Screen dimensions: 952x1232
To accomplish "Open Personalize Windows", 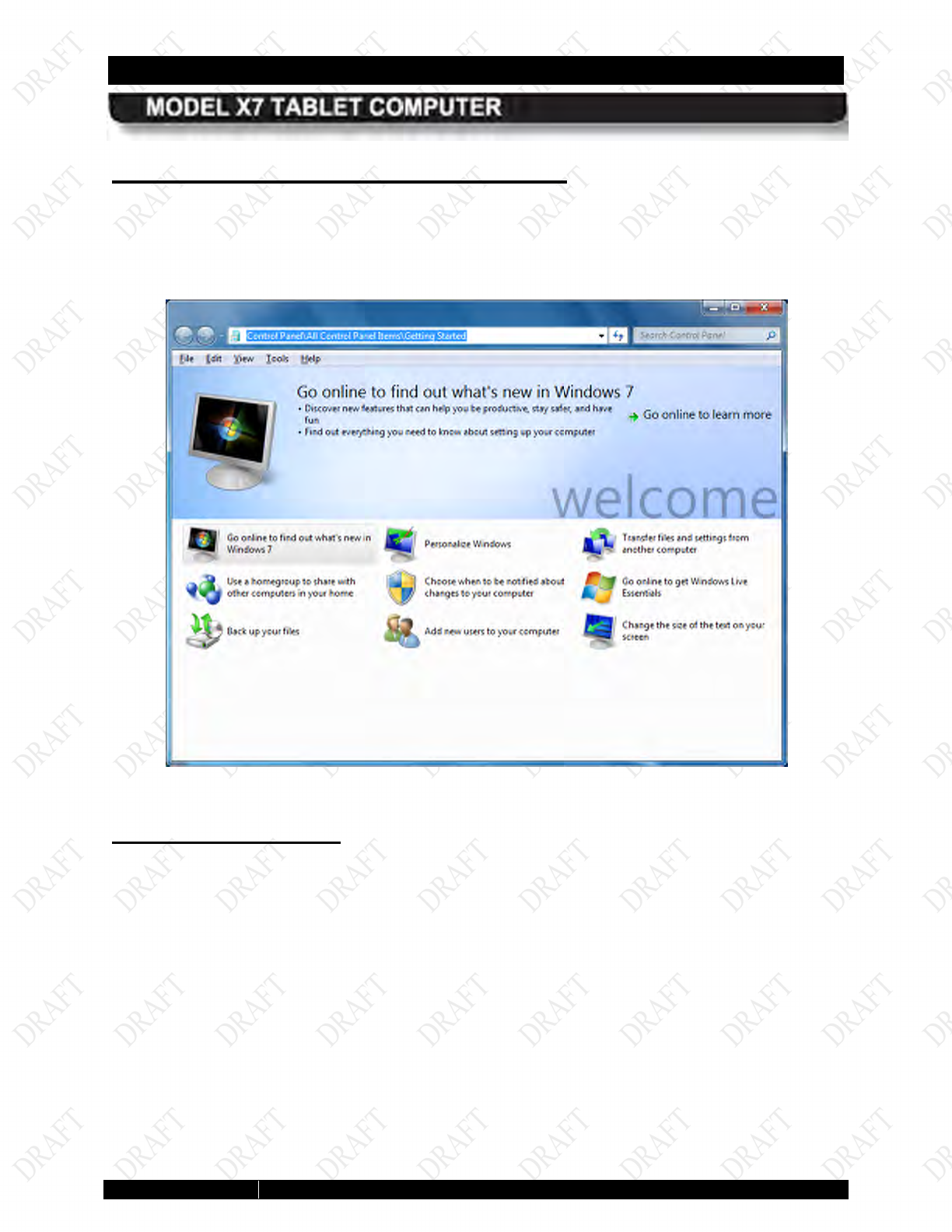I will (x=467, y=544).
